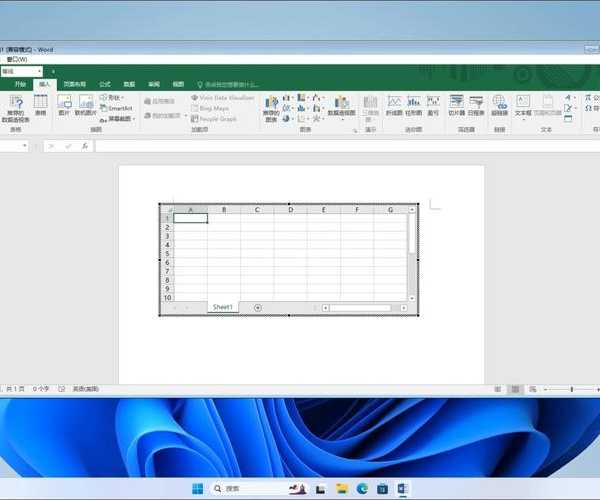This screenshot has height=500, width=600.
Task: Expand the Name Box dropdown arrow
Action: (x=25, y=146)
